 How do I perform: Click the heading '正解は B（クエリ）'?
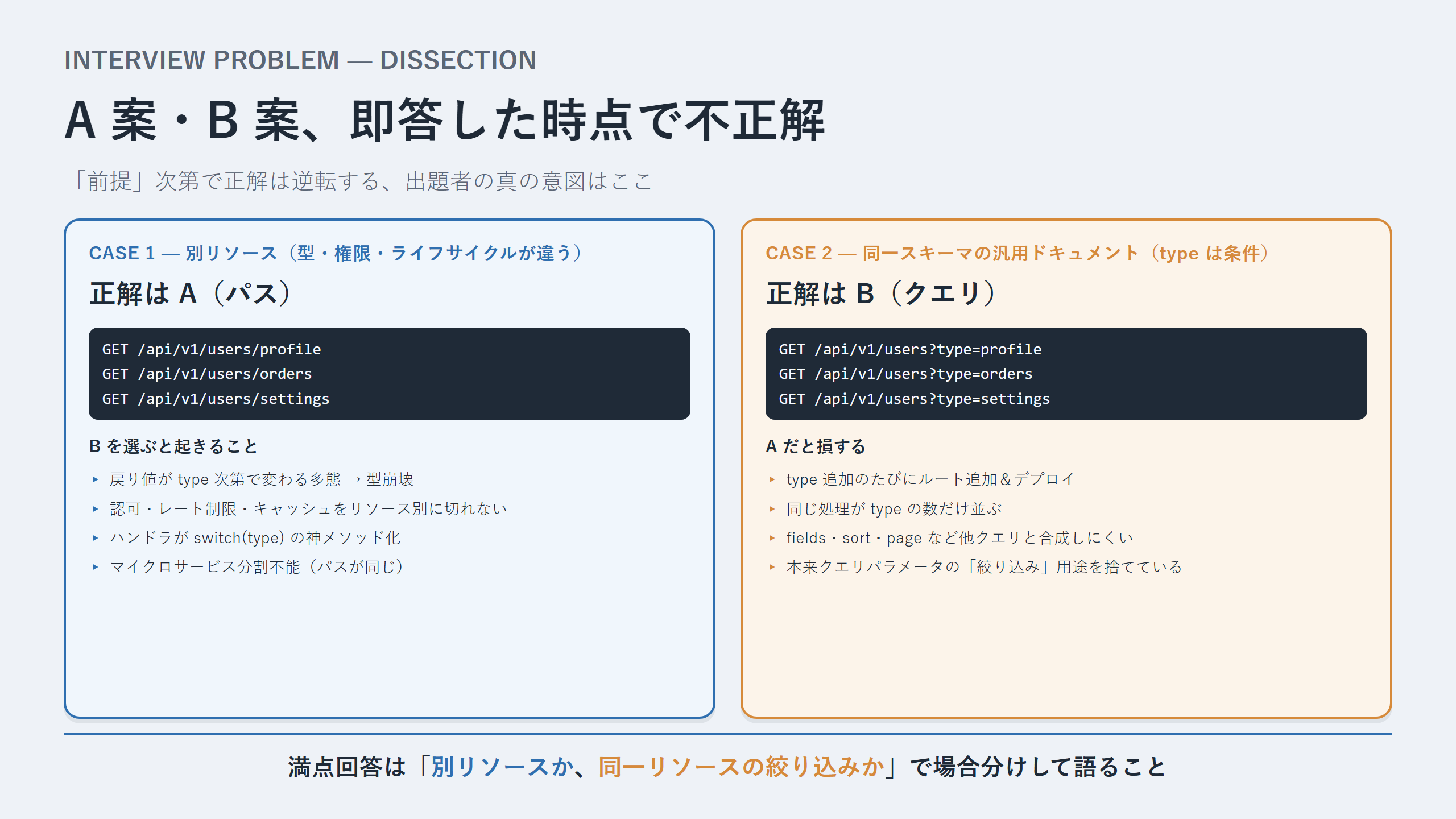pyautogui.click(x=881, y=293)
